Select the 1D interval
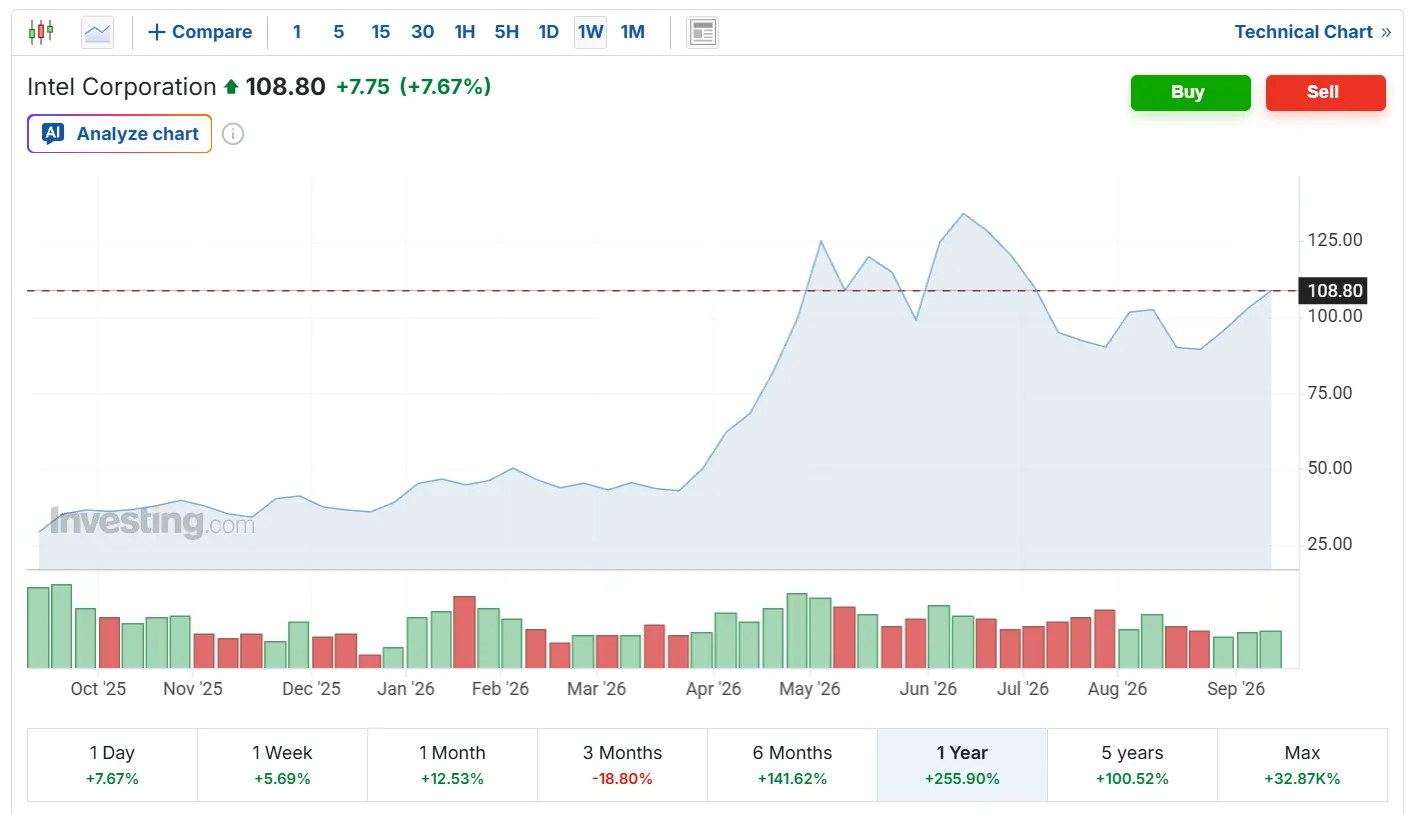This screenshot has width=1410, height=814. (549, 32)
